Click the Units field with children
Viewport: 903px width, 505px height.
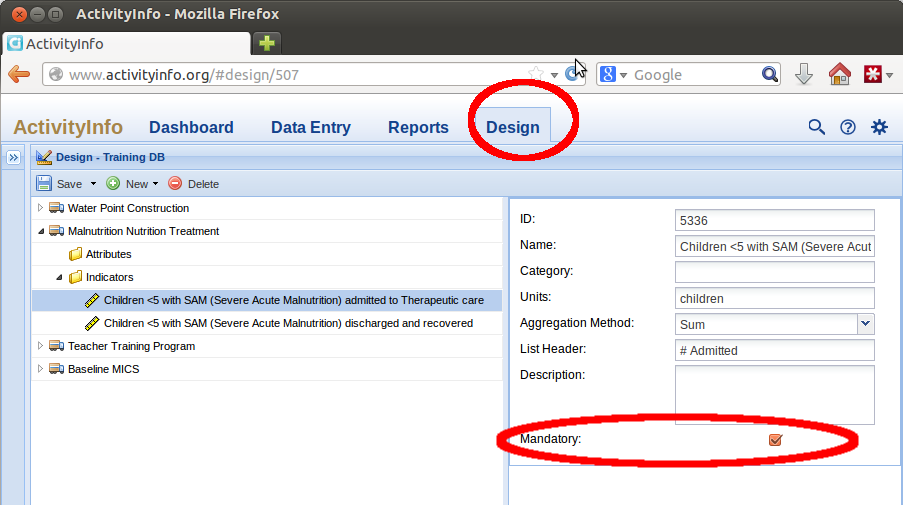pyautogui.click(x=775, y=298)
